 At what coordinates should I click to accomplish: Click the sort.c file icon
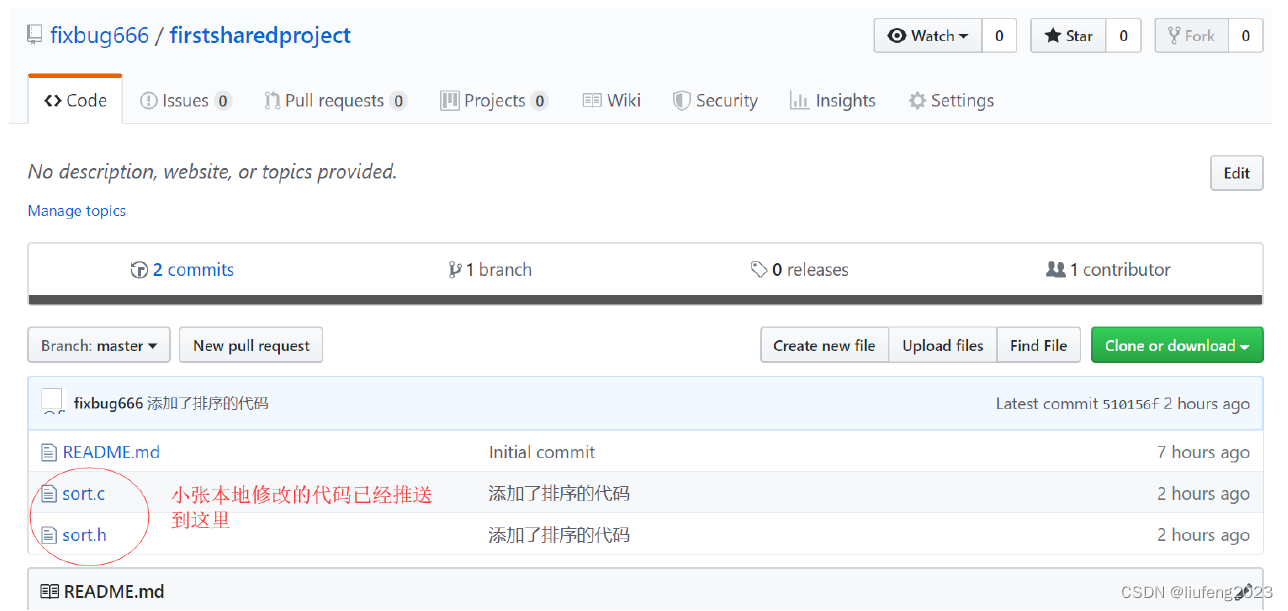[49, 493]
